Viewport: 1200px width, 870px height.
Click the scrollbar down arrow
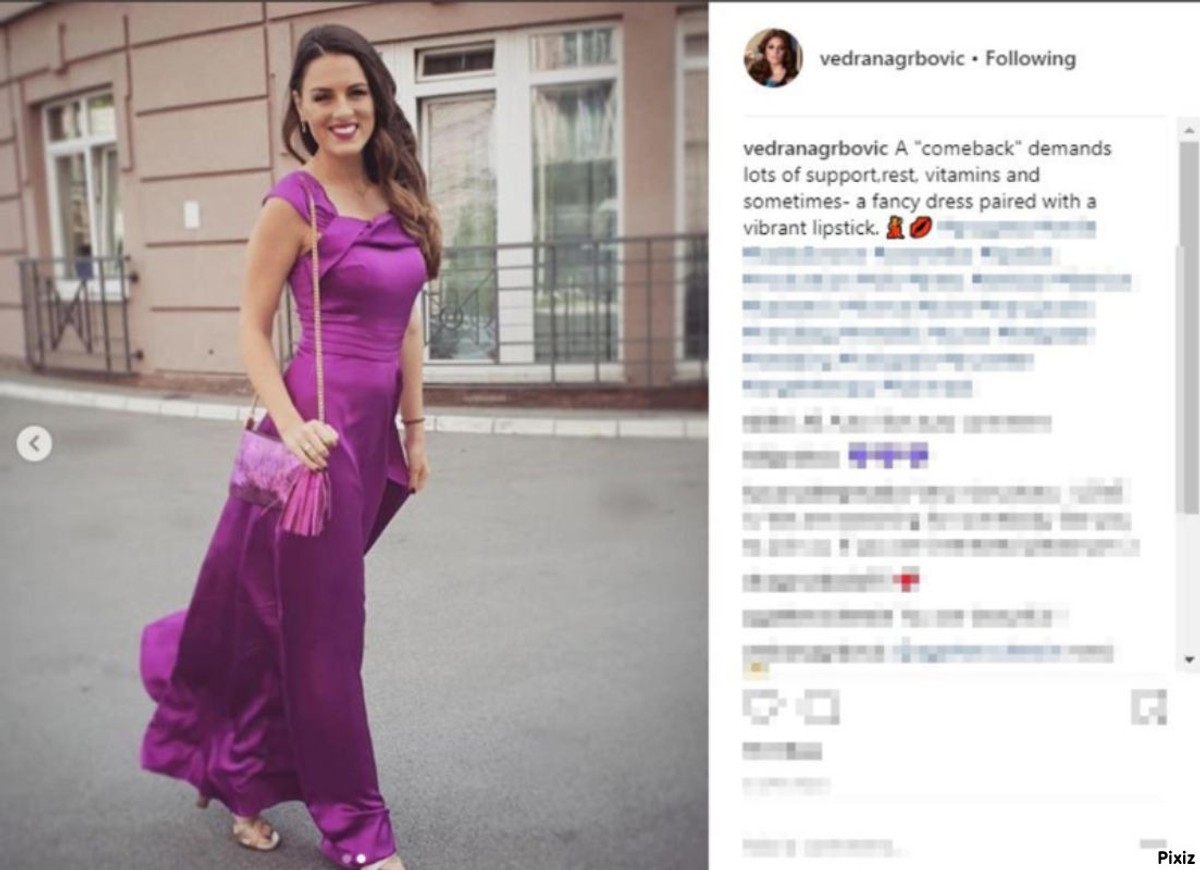[1189, 659]
